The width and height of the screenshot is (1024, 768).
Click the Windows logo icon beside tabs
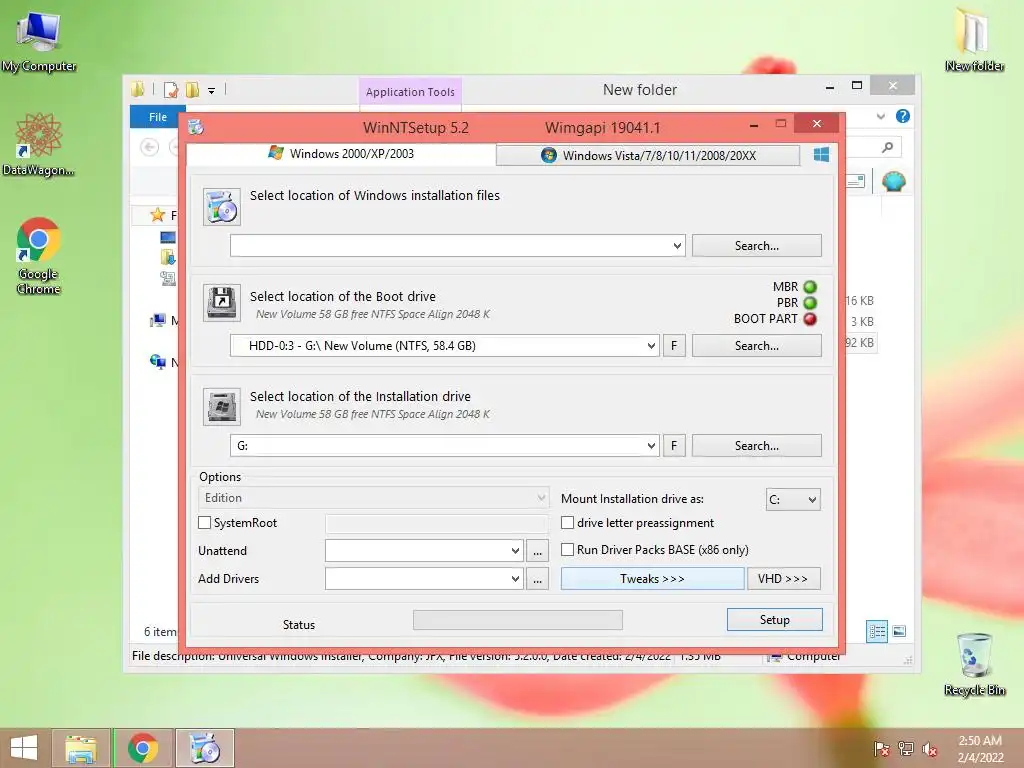click(822, 155)
